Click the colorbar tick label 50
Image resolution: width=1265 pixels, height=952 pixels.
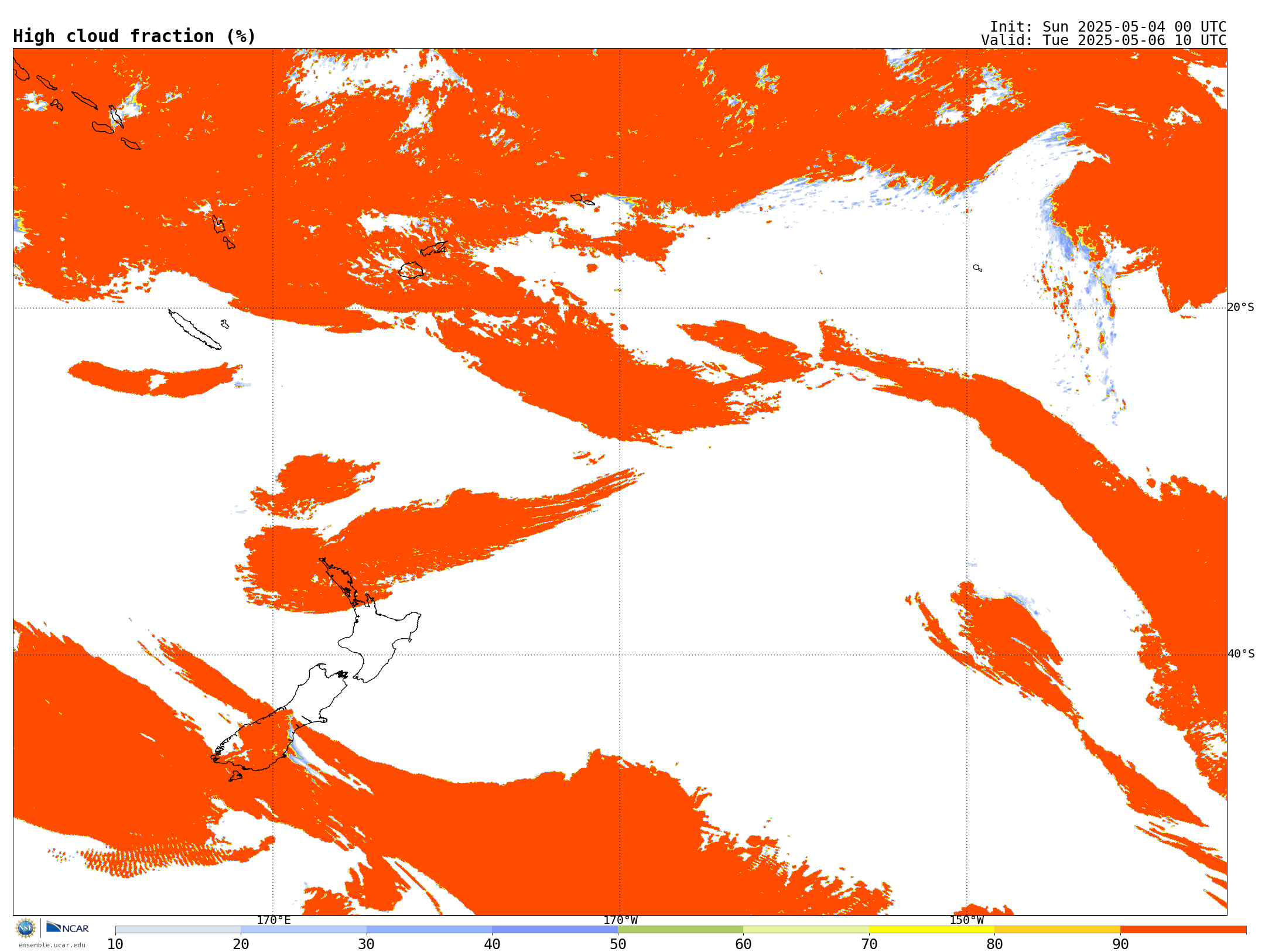coord(618,944)
